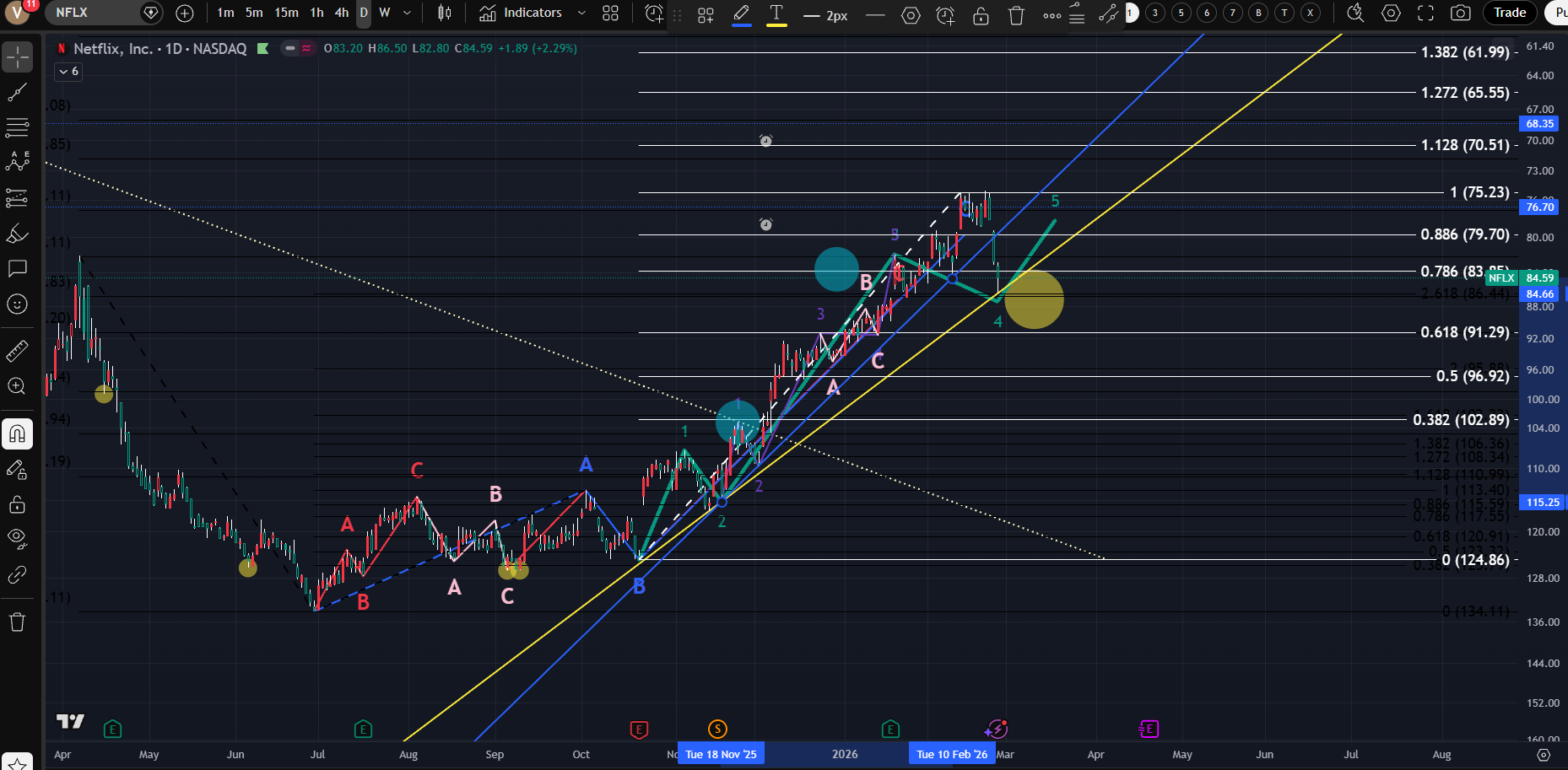Expand the collapsed indicator legend showing 6
Screen dimensions: 1568x770
[x=68, y=72]
